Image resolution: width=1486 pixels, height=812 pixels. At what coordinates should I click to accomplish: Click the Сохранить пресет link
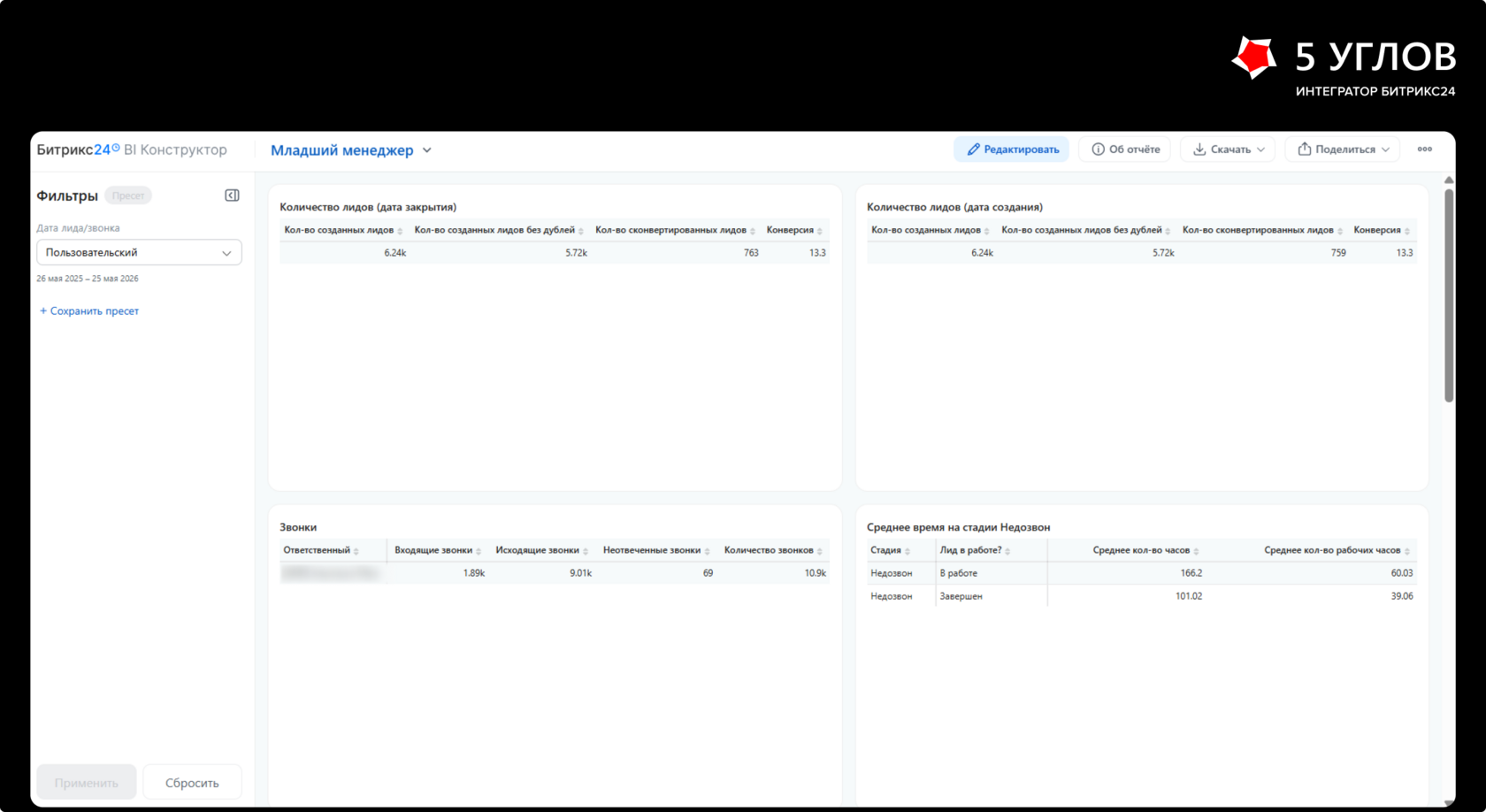[x=89, y=311]
